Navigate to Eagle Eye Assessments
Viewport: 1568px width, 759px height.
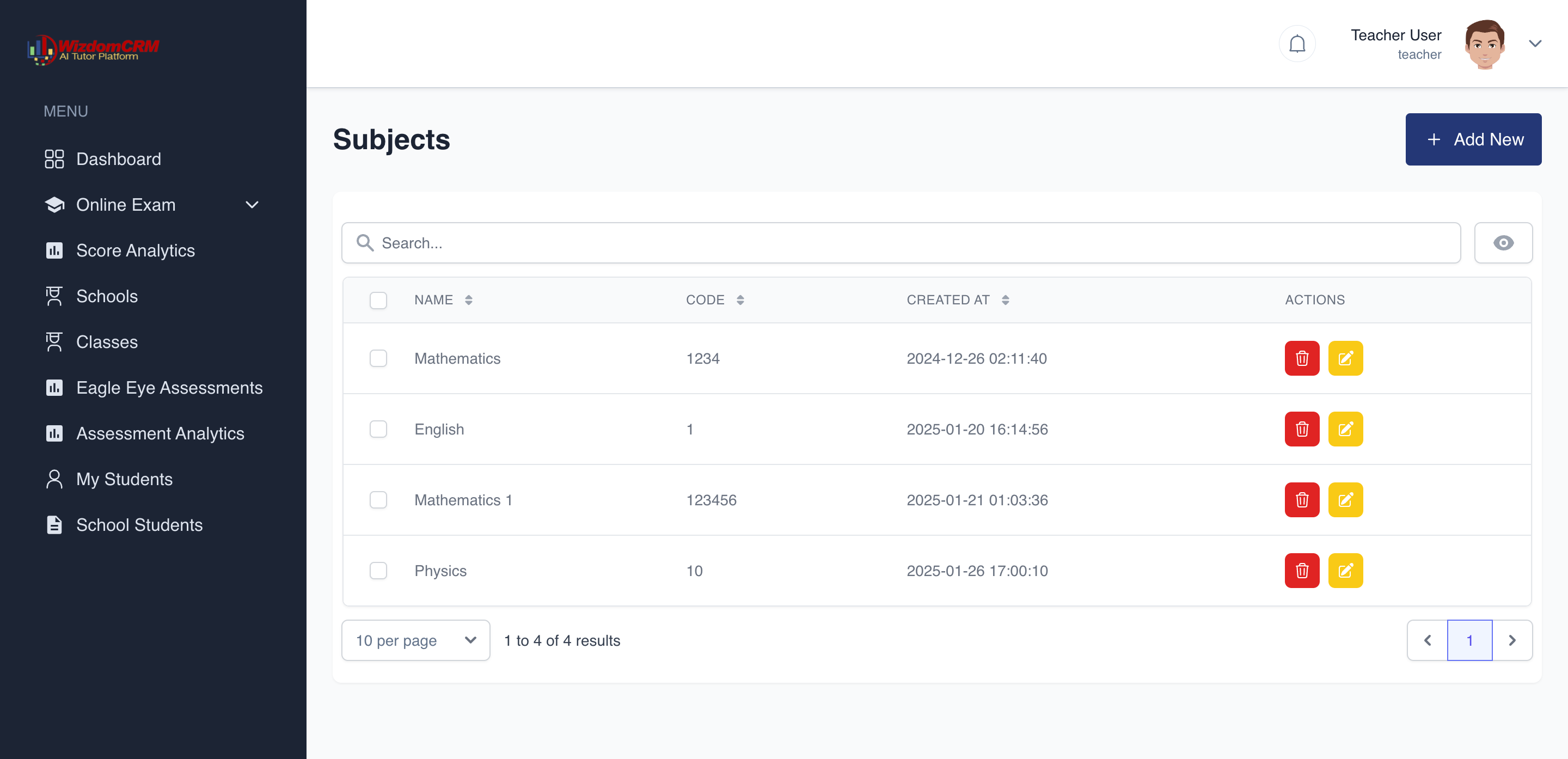tap(169, 388)
